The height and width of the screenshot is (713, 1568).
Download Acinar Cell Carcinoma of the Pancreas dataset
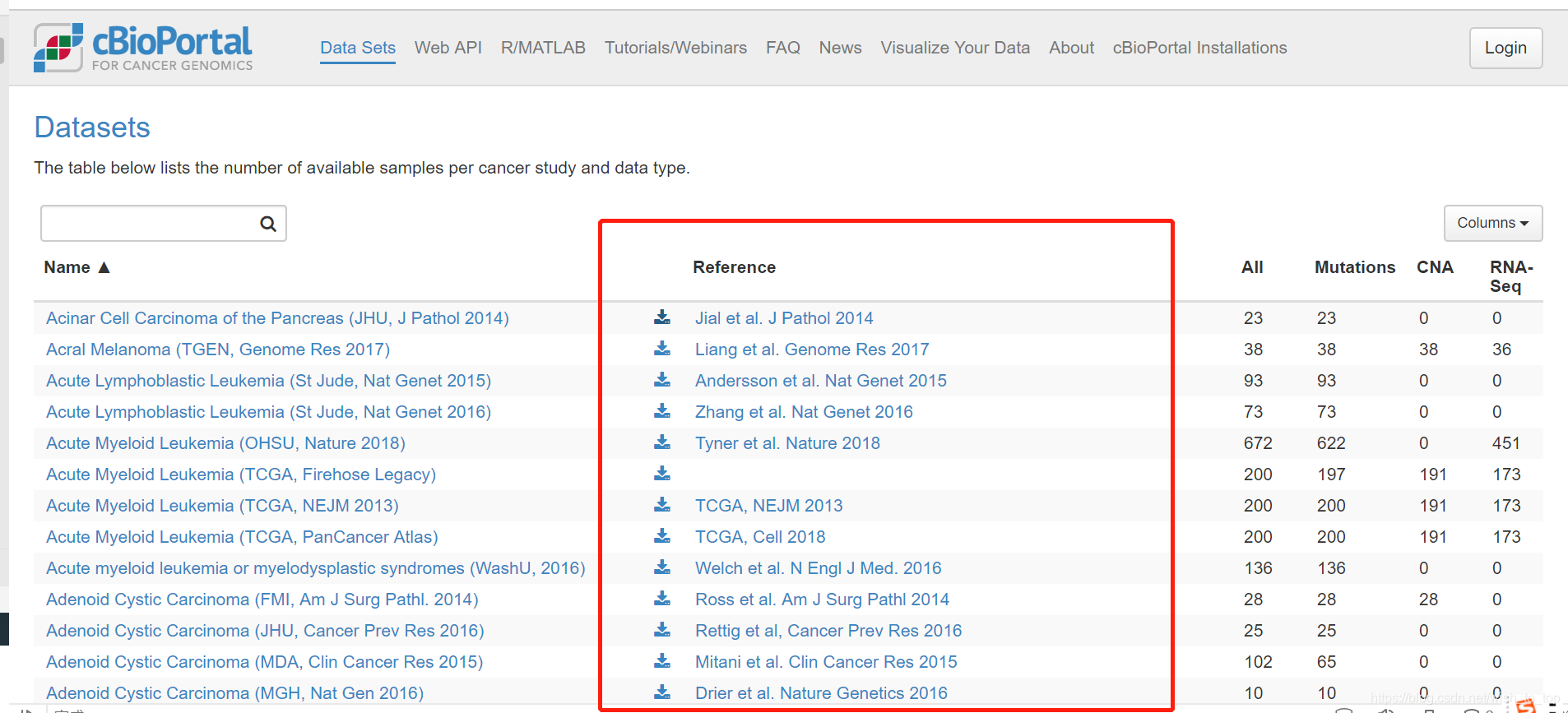point(662,317)
